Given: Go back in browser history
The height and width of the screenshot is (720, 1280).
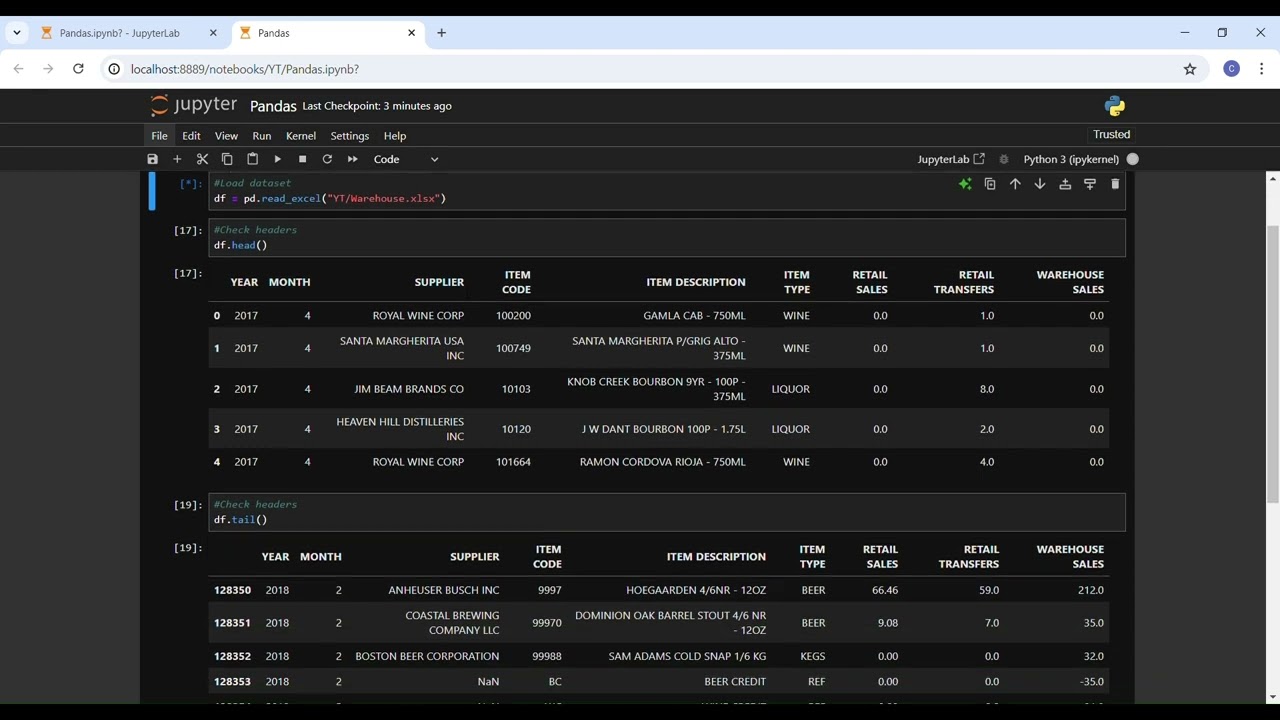Looking at the screenshot, I should 18,69.
